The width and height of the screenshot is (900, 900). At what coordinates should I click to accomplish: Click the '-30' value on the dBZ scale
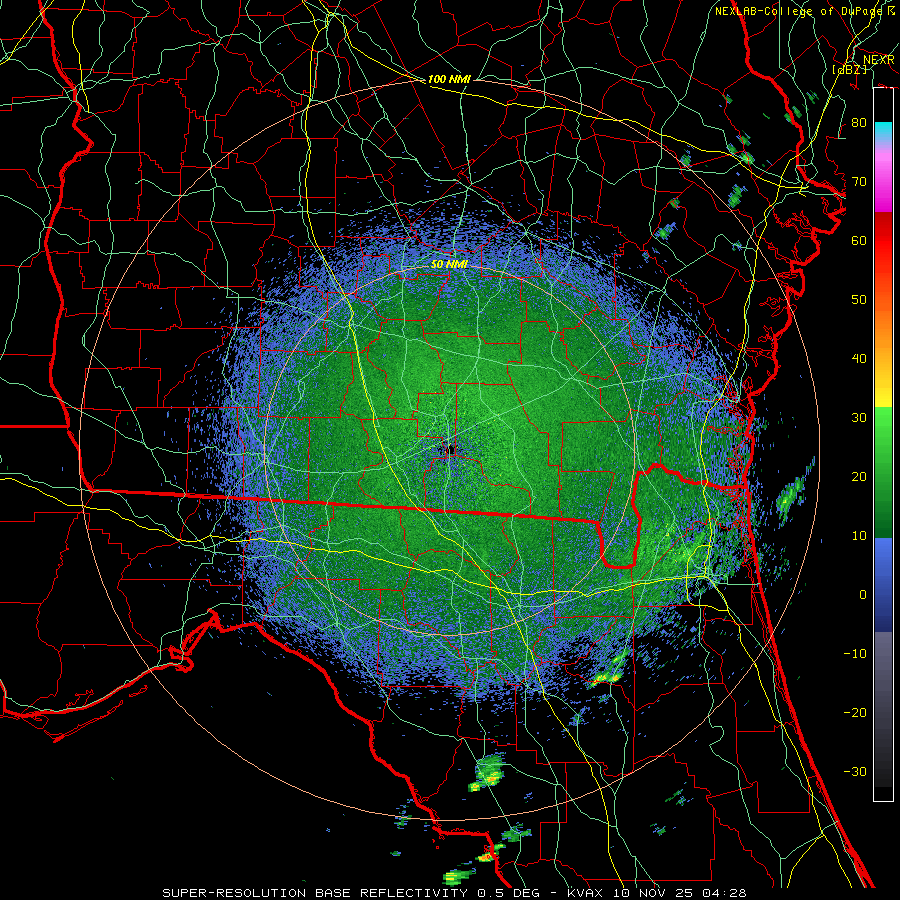(x=855, y=771)
